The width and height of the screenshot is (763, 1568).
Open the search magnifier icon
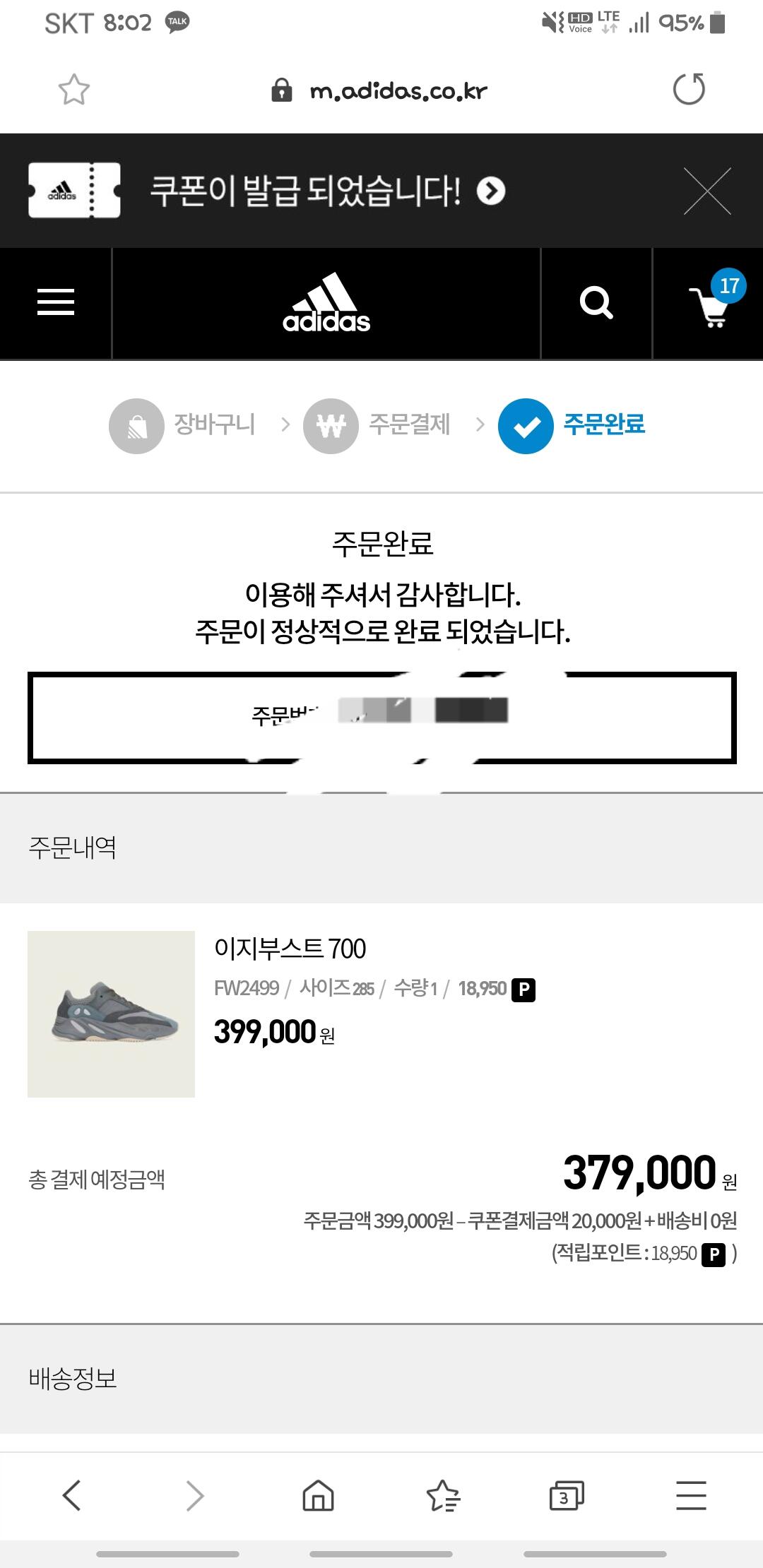[596, 303]
